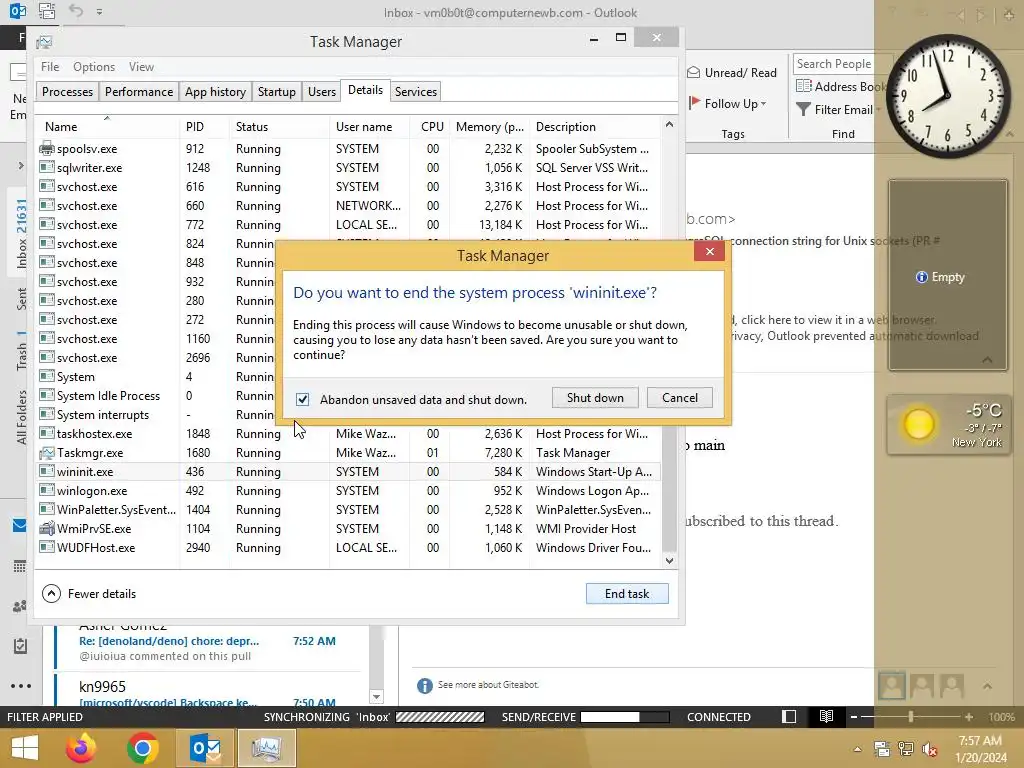Viewport: 1024px width, 768px height.
Task: Uncheck Abandon unsaved data and shut down
Action: [x=302, y=399]
